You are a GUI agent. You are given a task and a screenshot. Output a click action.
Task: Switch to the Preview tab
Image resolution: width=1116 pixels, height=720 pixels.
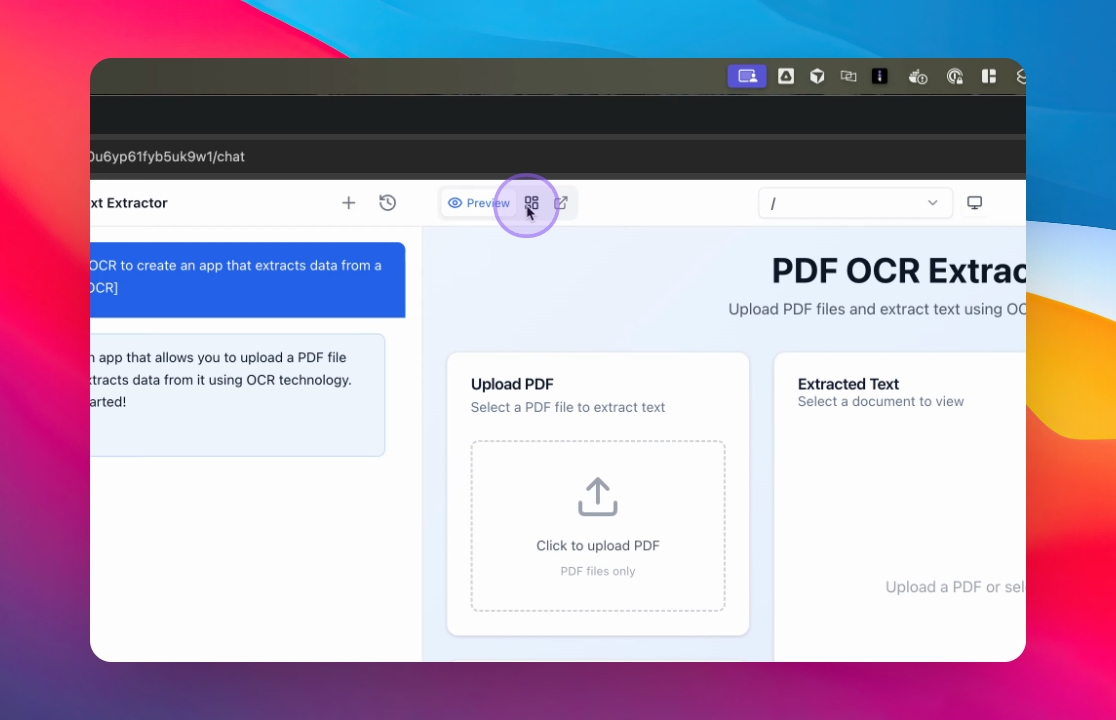point(478,203)
